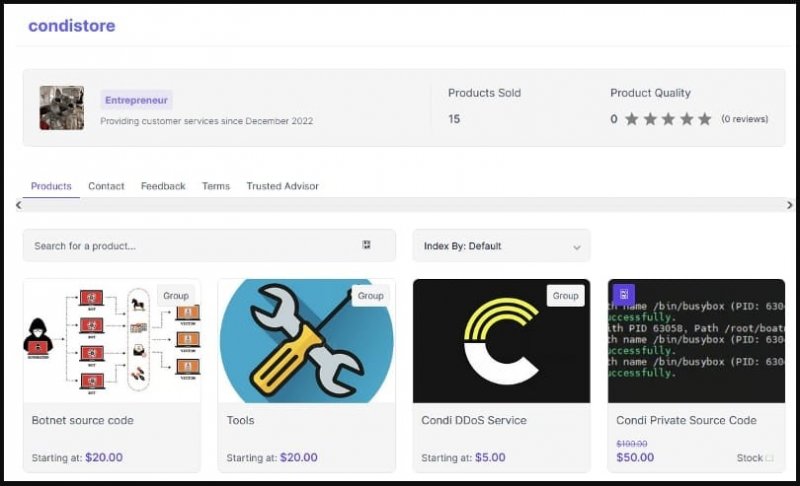800x486 pixels.
Task: Switch to the Contact tab
Action: 106,186
